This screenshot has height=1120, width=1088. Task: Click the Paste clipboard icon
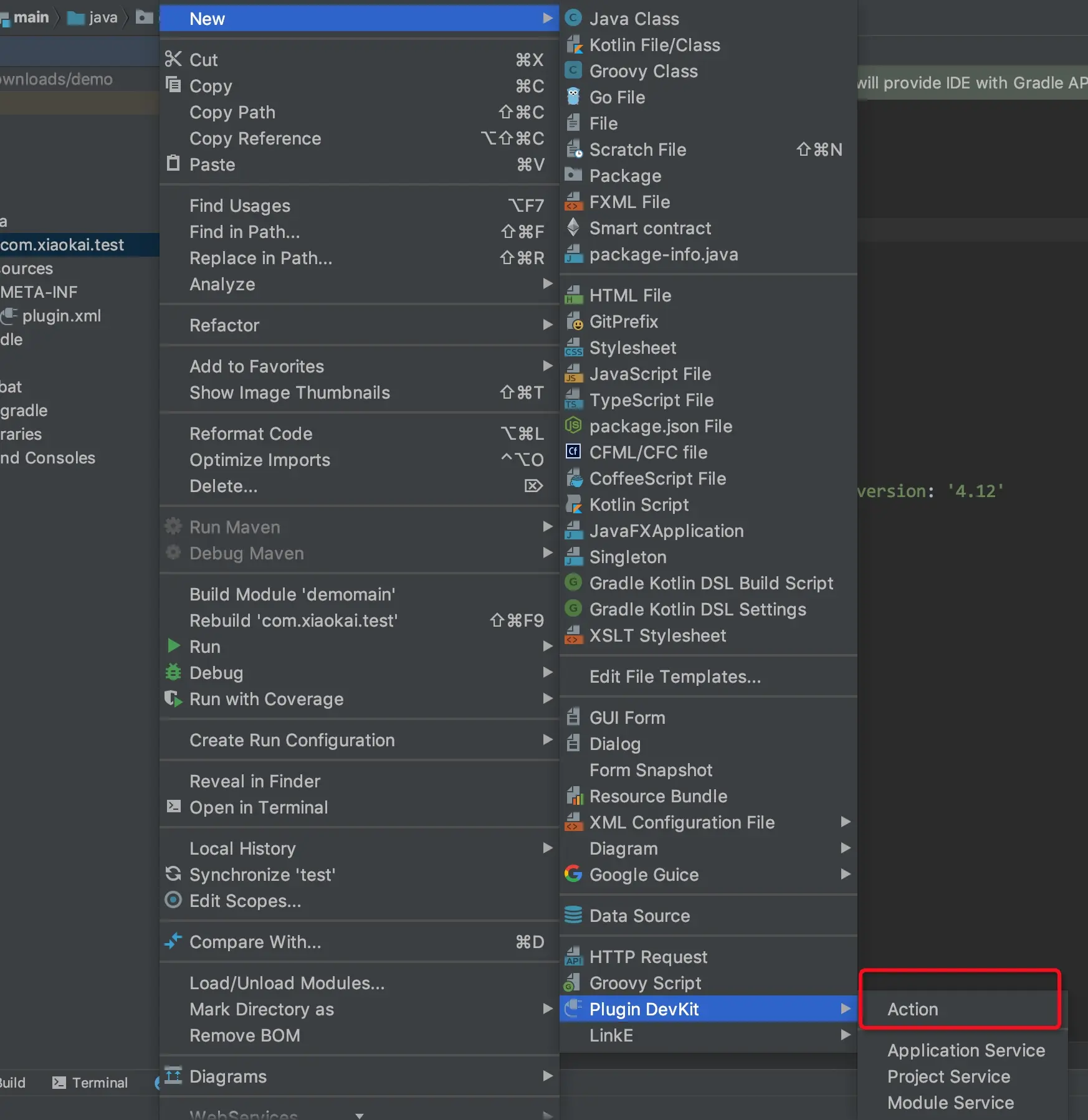[x=173, y=164]
